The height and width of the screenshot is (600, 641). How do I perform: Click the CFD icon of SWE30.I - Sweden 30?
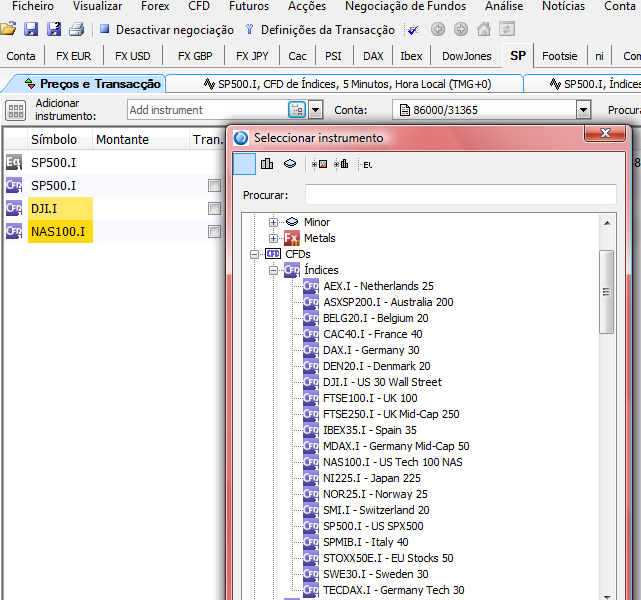click(x=311, y=574)
